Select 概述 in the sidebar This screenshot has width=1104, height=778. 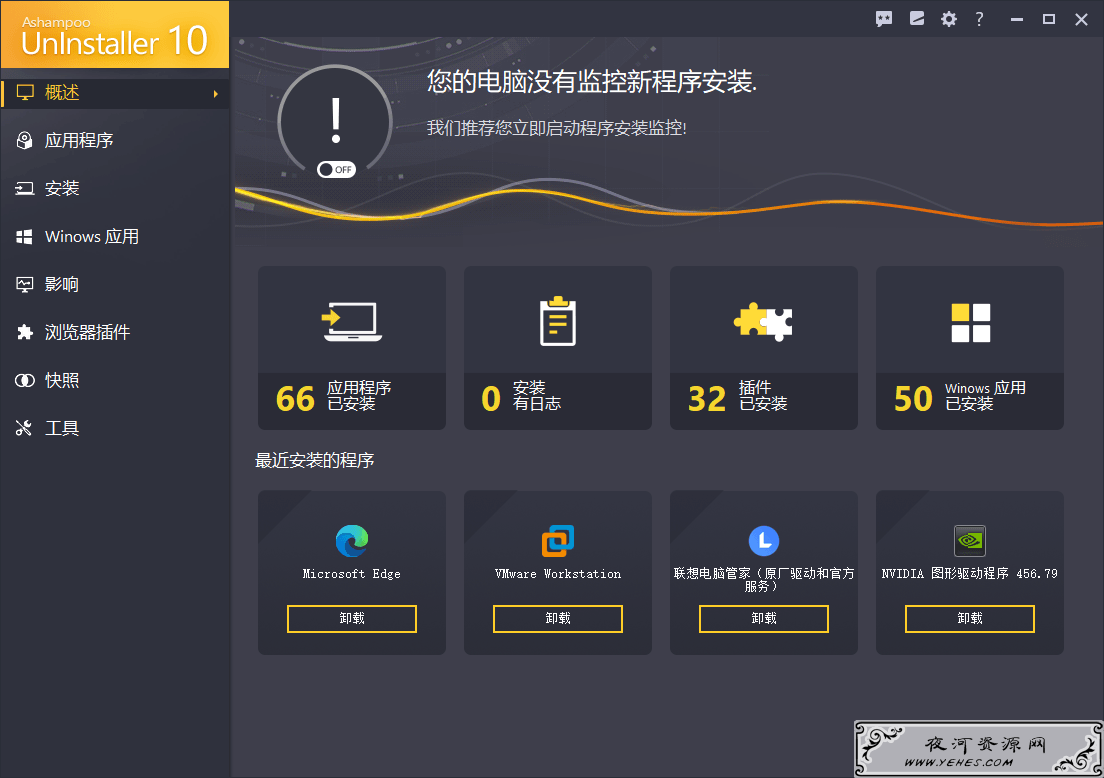[115, 93]
